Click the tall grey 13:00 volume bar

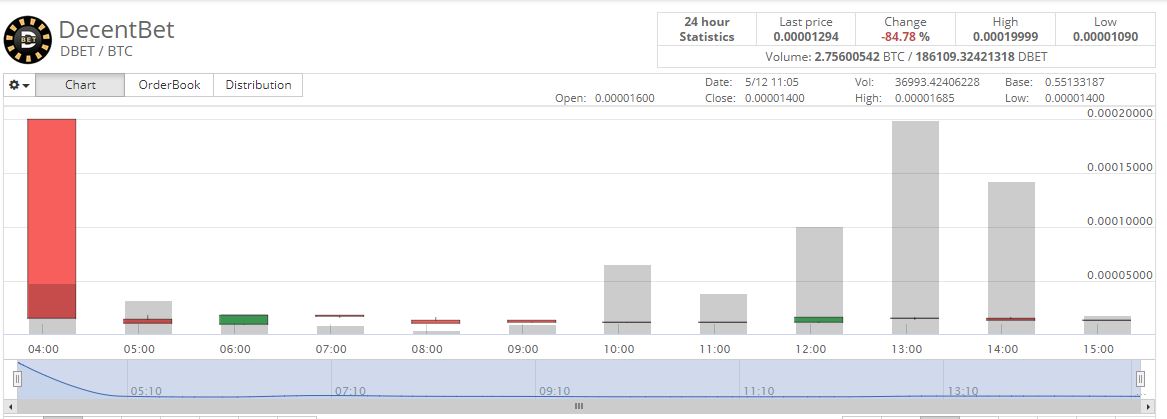[x=915, y=227]
